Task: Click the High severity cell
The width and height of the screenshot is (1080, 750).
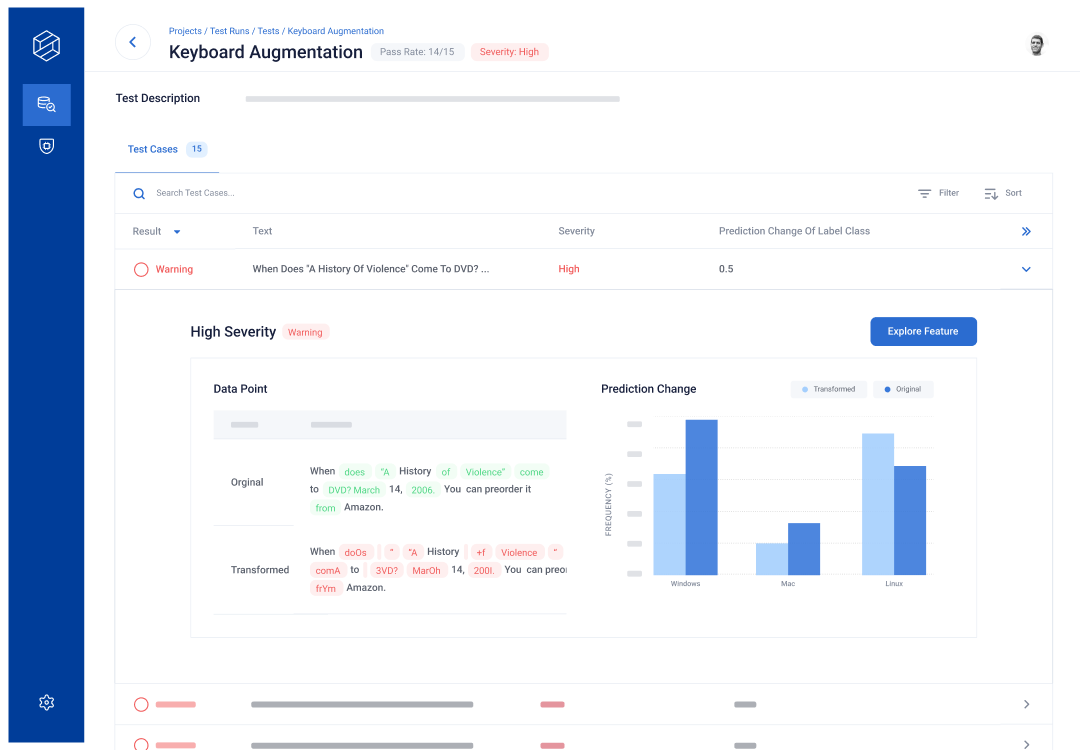Action: (569, 269)
